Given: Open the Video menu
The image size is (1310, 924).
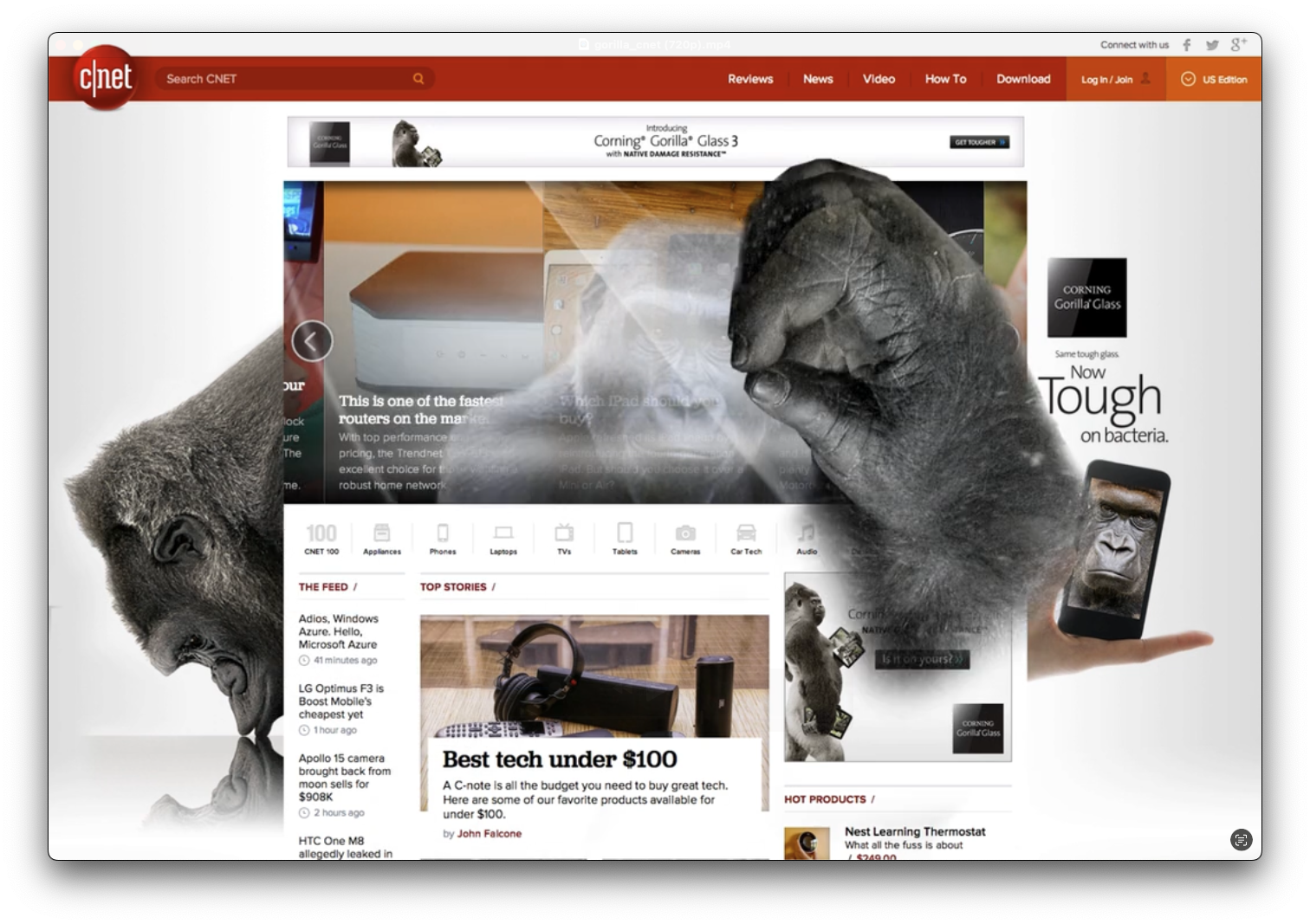Looking at the screenshot, I should [879, 79].
